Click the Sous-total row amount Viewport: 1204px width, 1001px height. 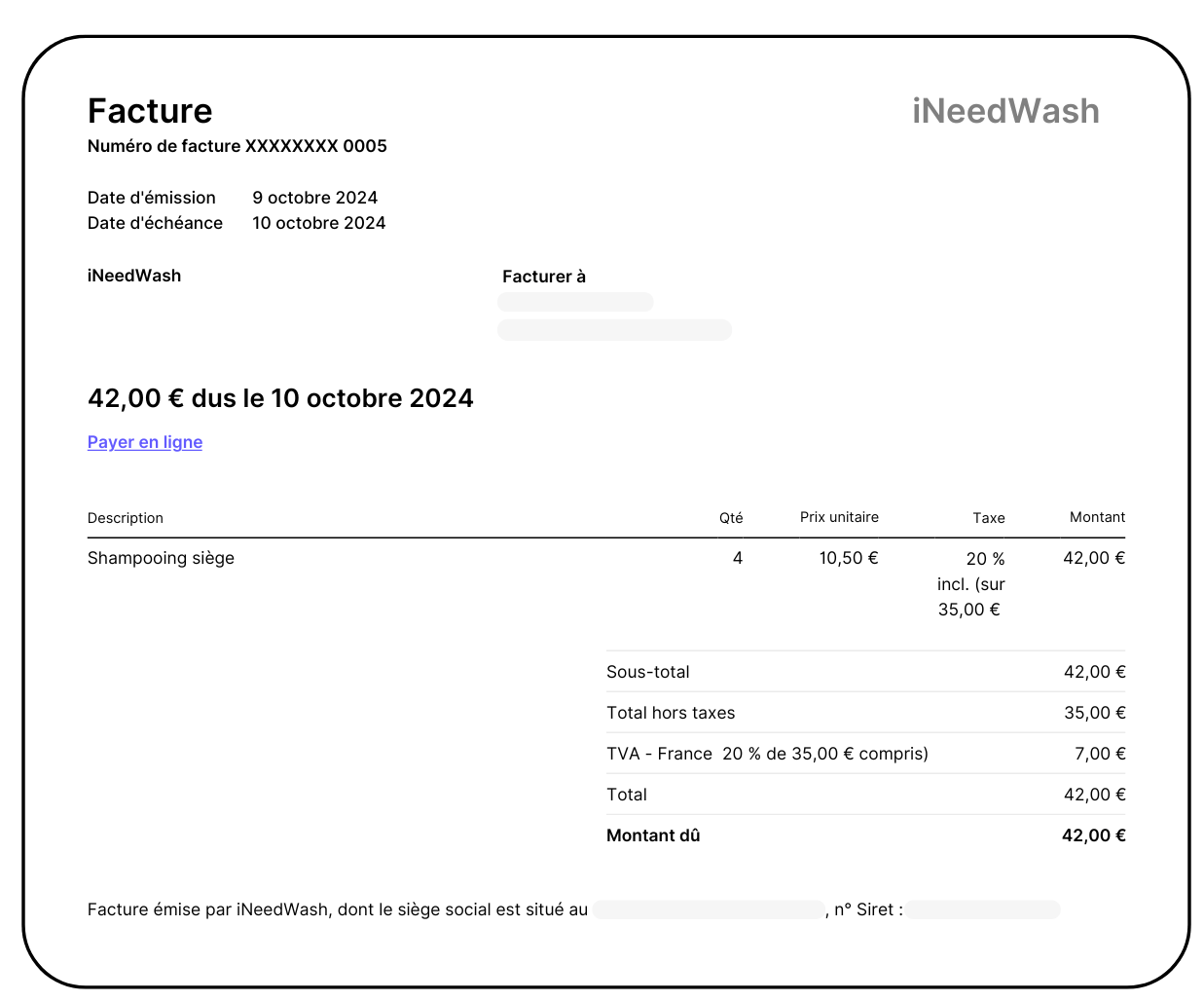(x=1094, y=672)
